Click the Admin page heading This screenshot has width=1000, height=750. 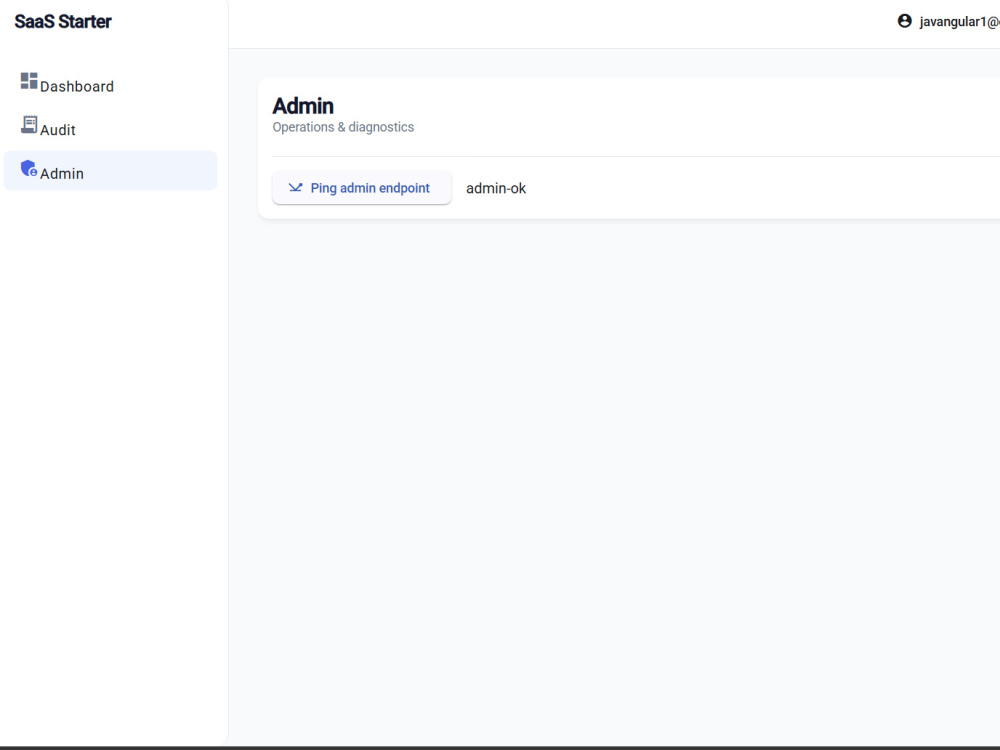click(x=303, y=106)
